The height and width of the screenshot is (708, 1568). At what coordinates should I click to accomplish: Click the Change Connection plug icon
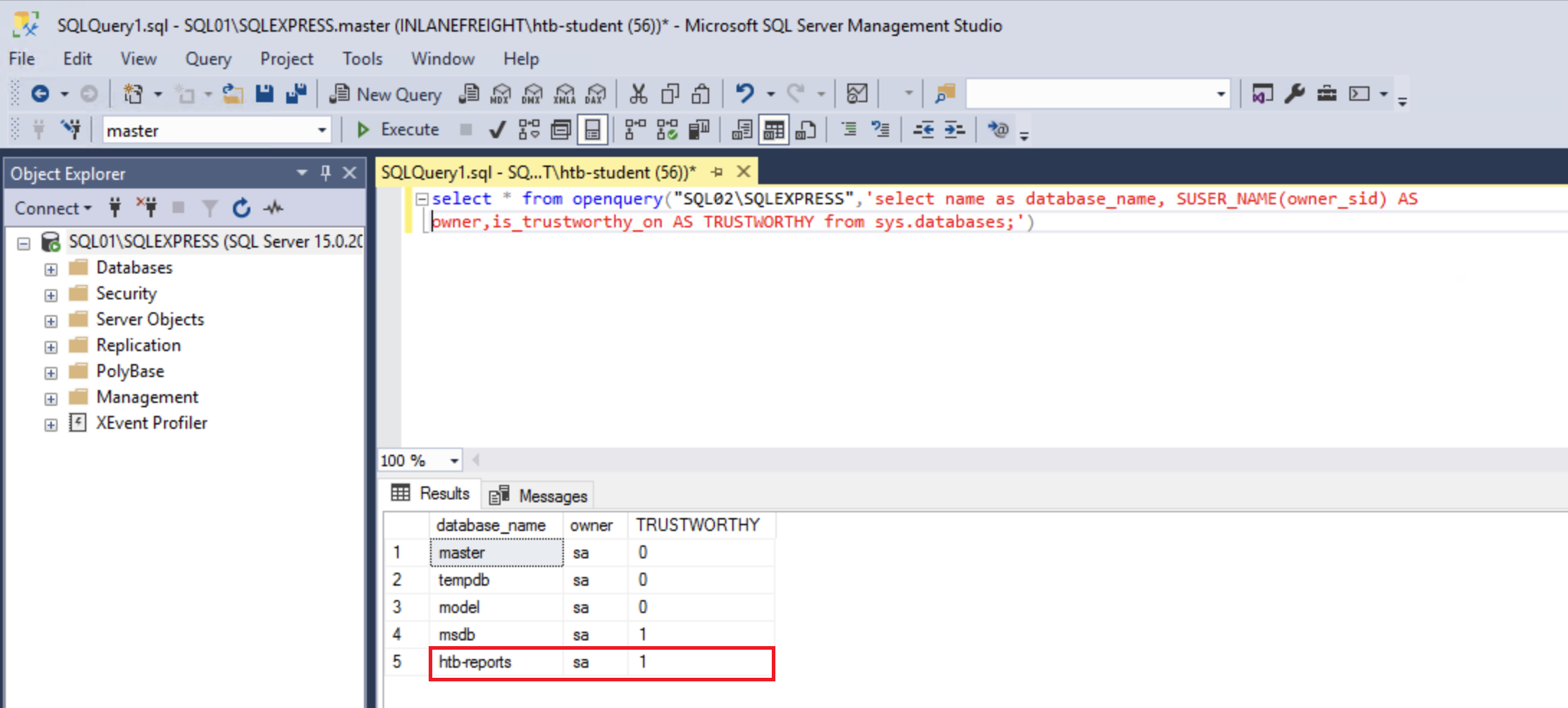[x=71, y=130]
